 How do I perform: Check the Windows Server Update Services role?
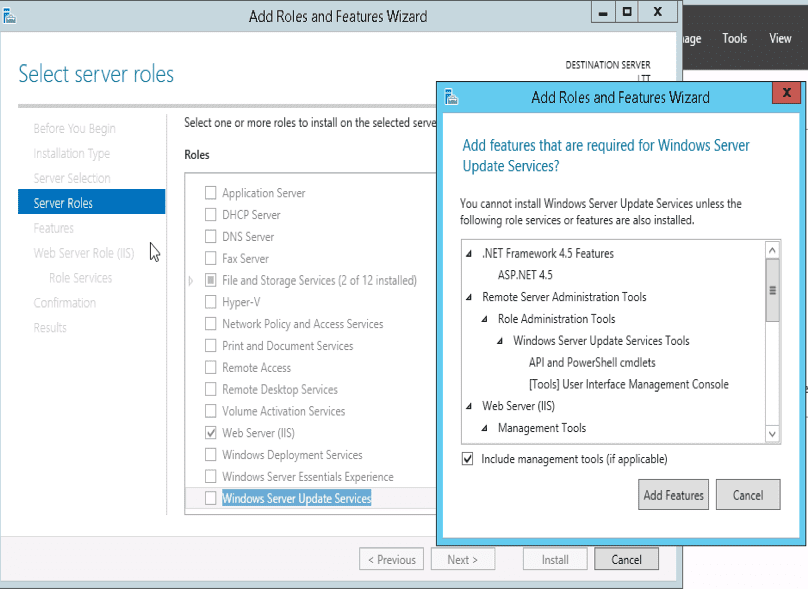click(210, 498)
